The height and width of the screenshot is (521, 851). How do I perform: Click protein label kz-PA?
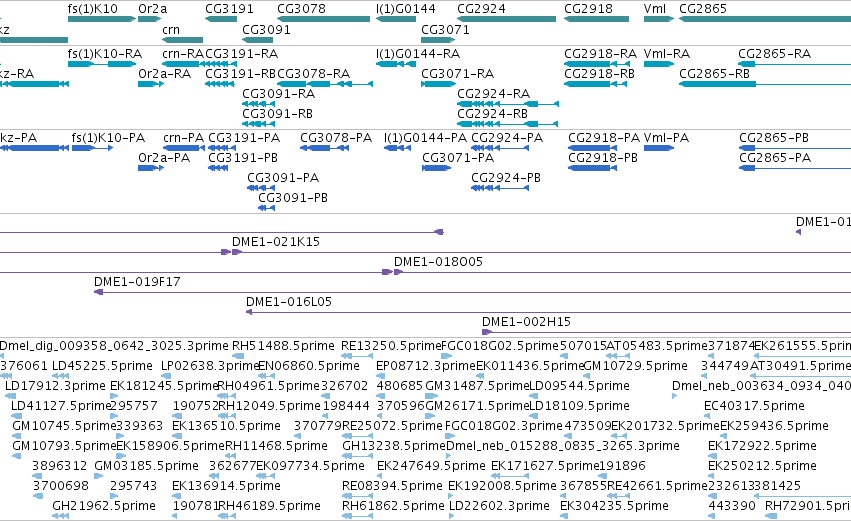click(18, 138)
